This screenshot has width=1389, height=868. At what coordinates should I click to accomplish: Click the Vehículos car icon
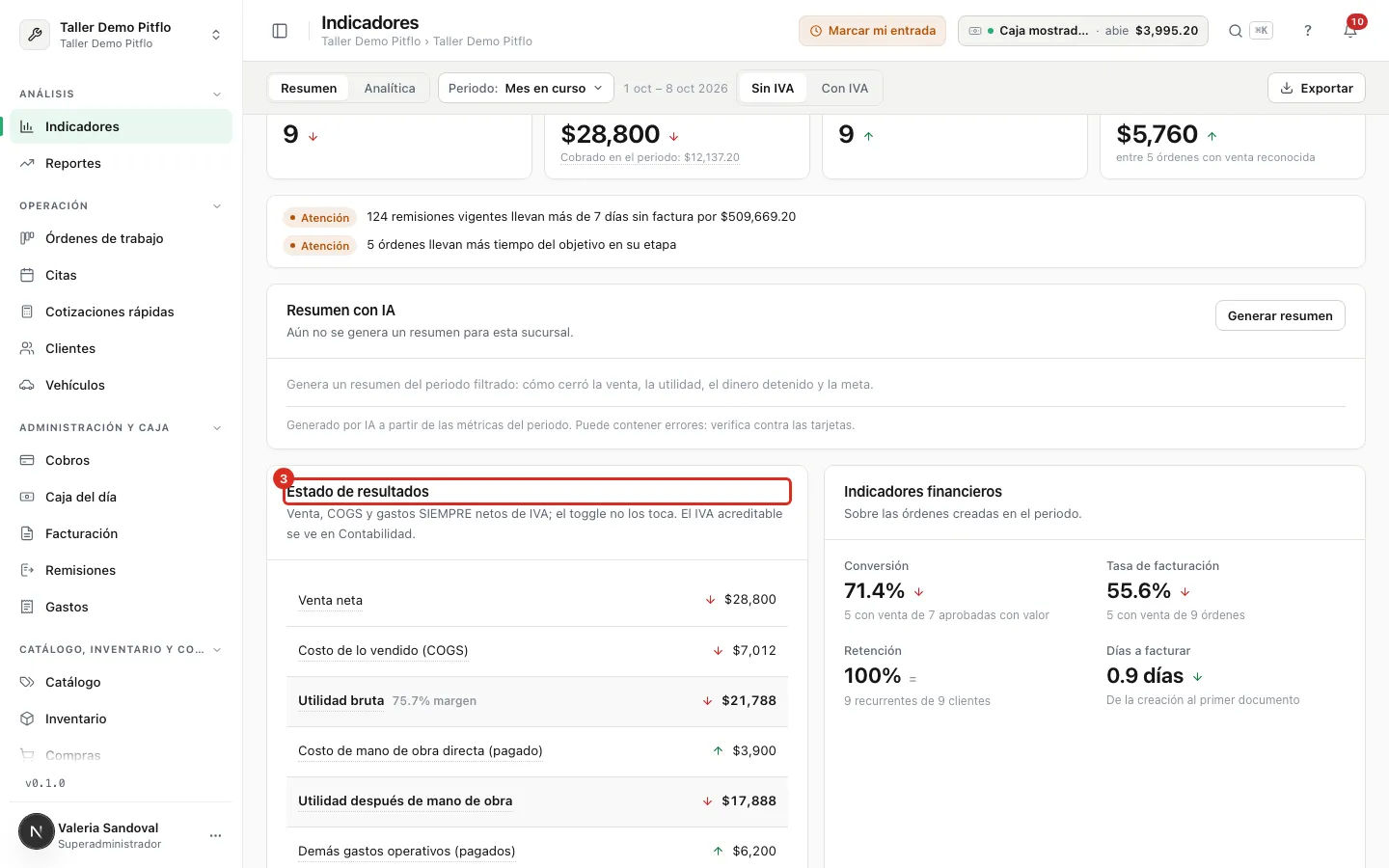pyautogui.click(x=27, y=385)
